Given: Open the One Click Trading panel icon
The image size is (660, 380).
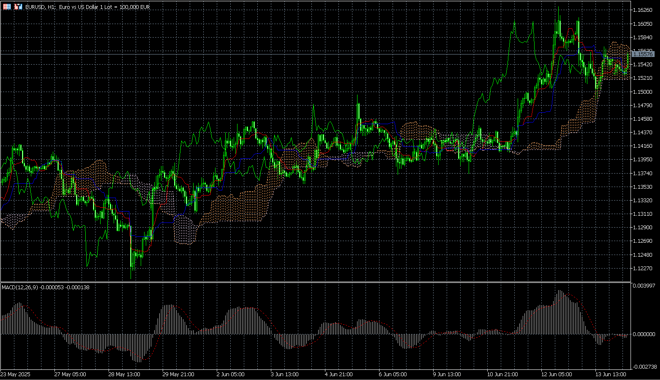Looking at the screenshot, I should pos(7,7).
